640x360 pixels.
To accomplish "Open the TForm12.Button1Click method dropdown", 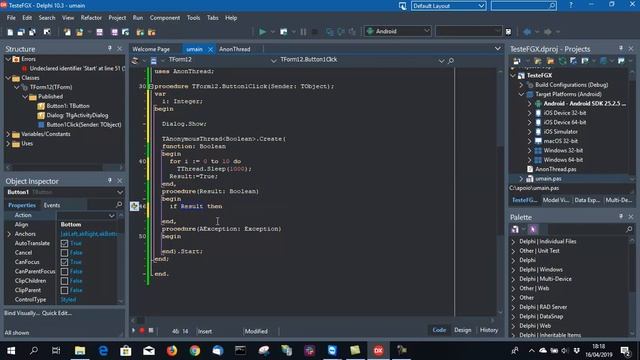I will (441, 60).
